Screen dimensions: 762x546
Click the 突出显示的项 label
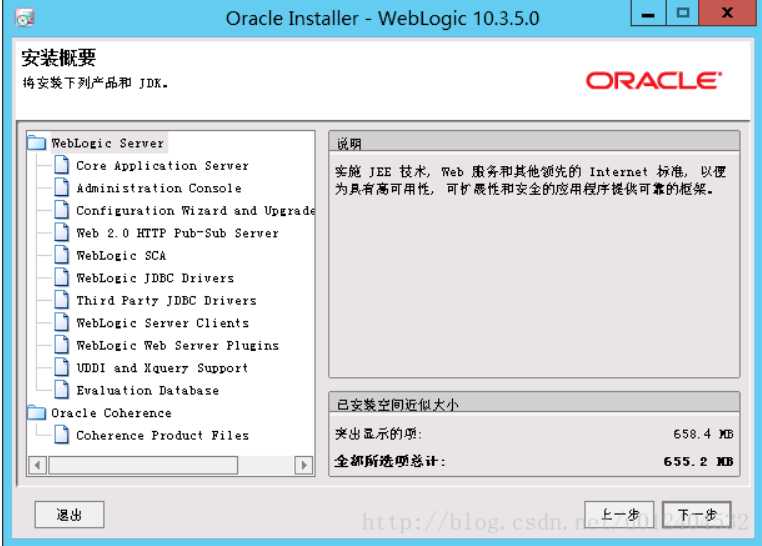[x=378, y=434]
